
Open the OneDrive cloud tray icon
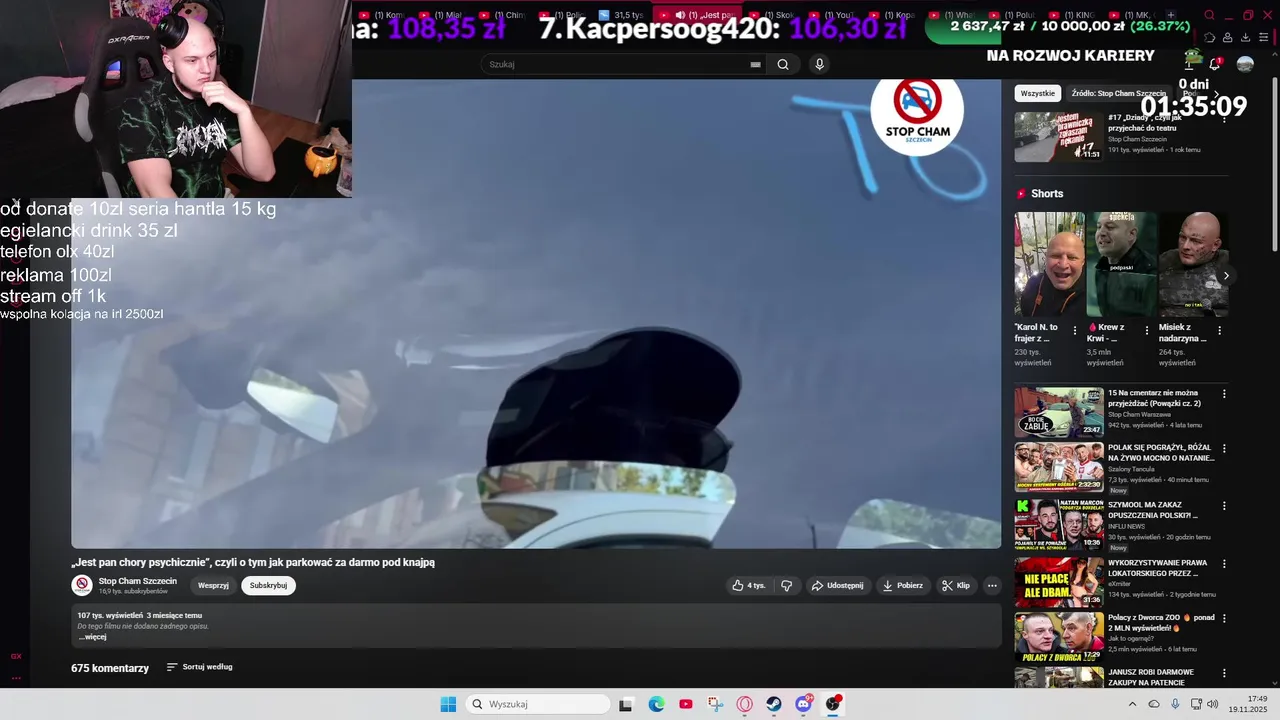(1154, 704)
